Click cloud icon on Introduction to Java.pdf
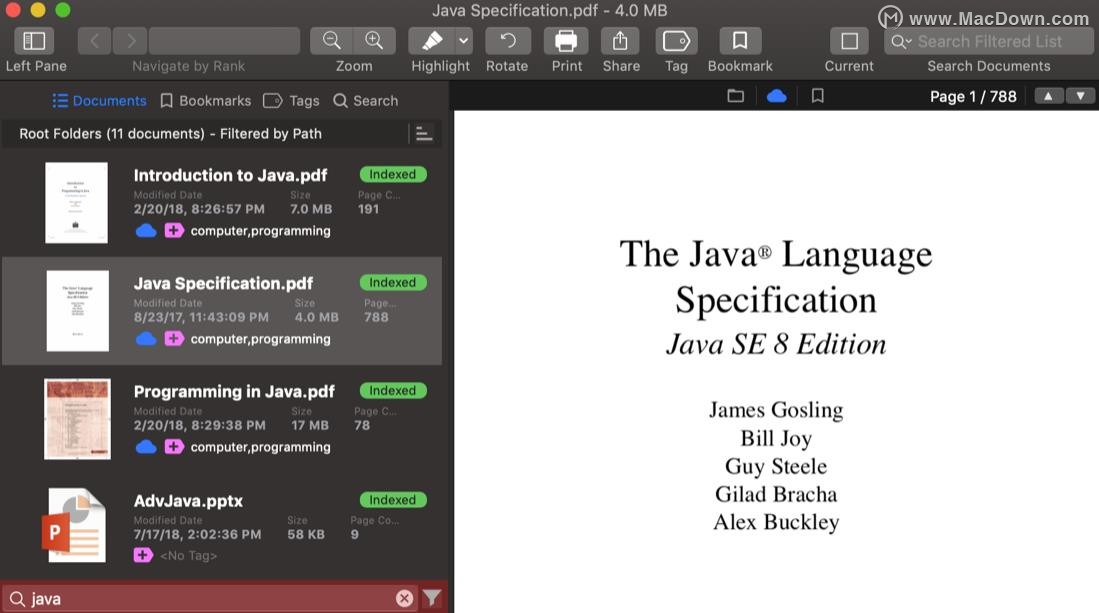Viewport: 1099px width, 613px height. coord(146,230)
